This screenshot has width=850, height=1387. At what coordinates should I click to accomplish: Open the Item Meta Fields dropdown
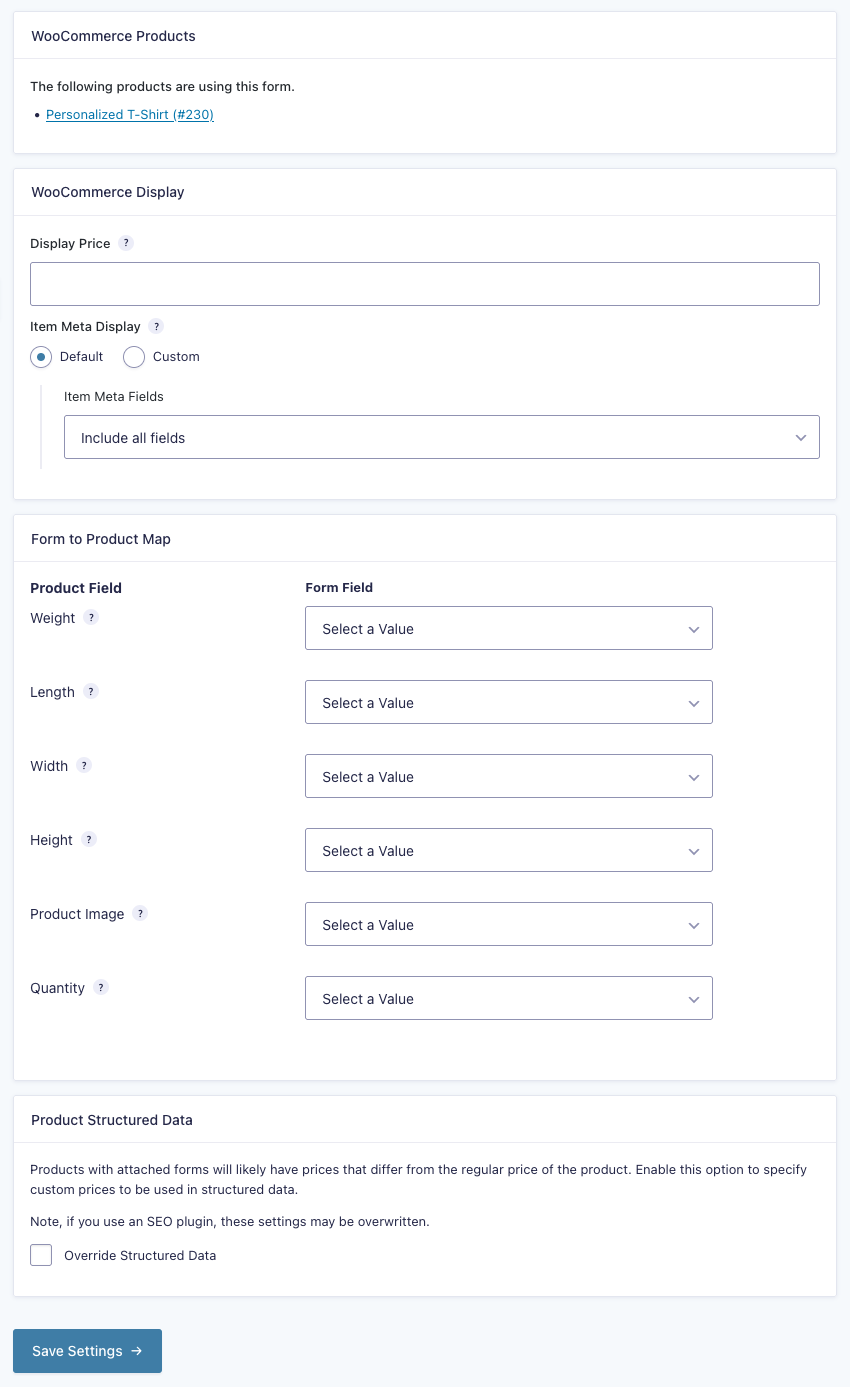pos(441,438)
